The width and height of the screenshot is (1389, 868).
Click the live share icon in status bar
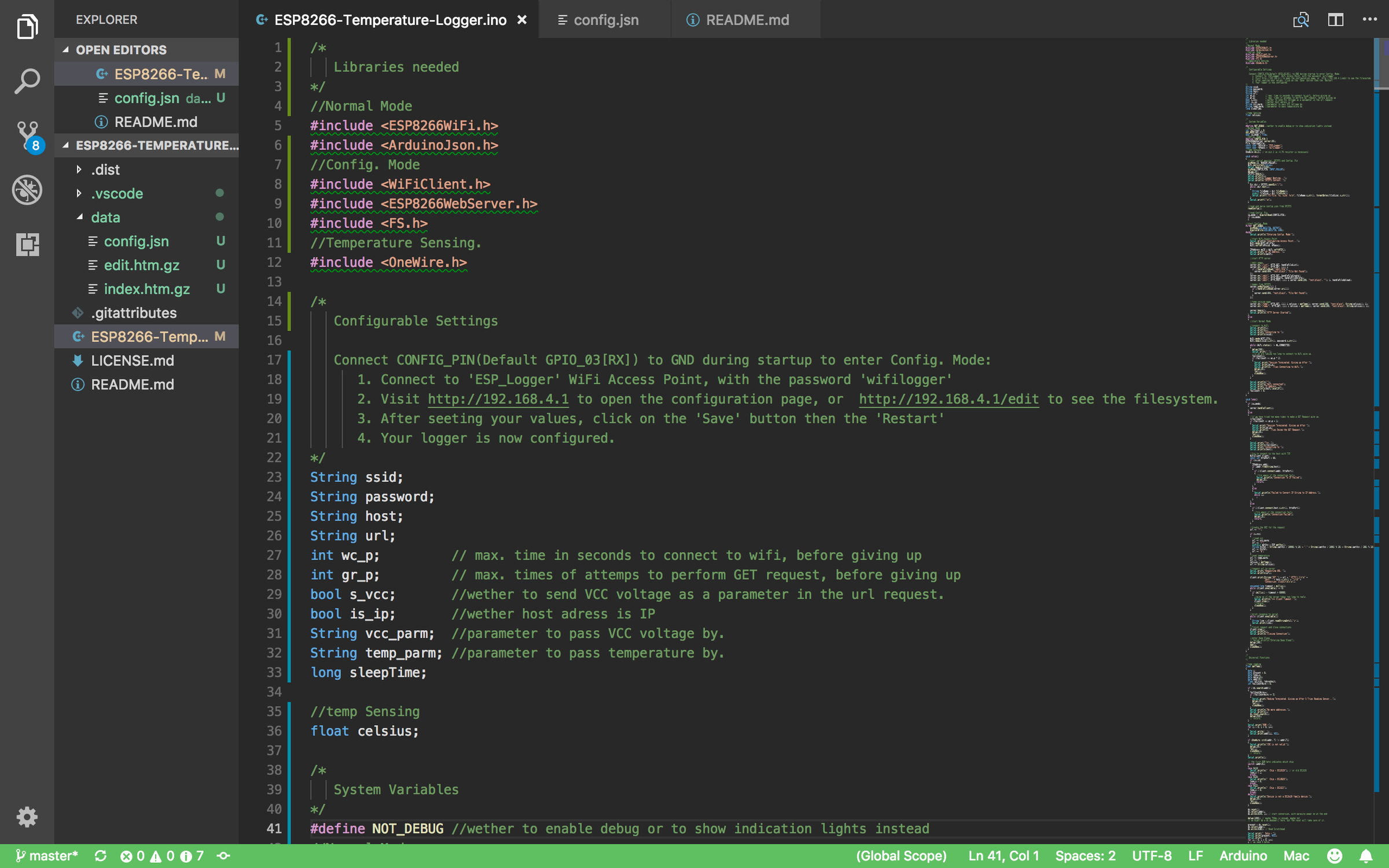223,856
